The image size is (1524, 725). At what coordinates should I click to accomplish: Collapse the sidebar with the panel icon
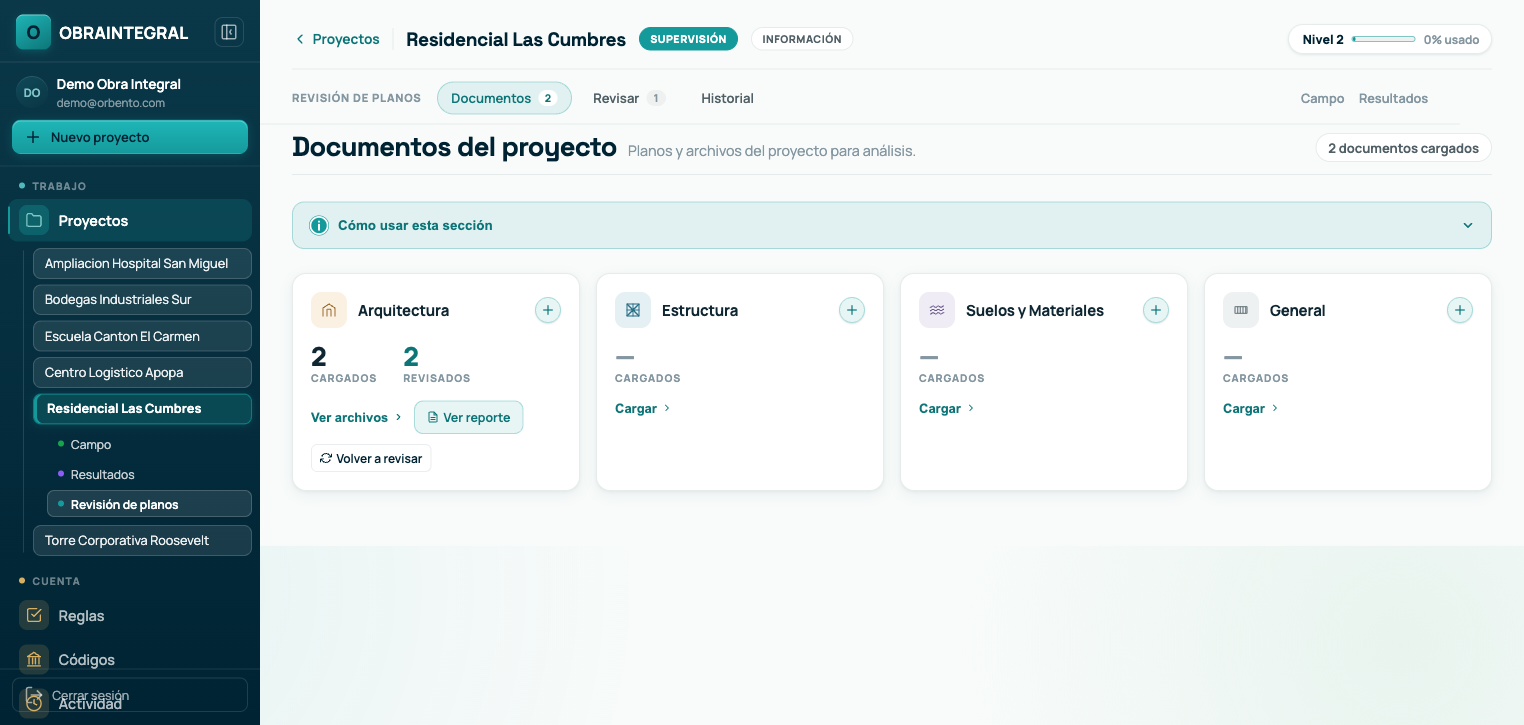tap(229, 32)
